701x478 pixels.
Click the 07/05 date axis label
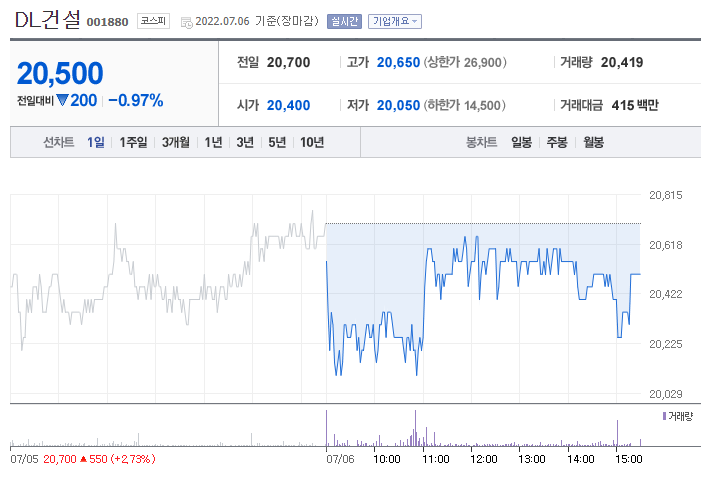point(24,459)
